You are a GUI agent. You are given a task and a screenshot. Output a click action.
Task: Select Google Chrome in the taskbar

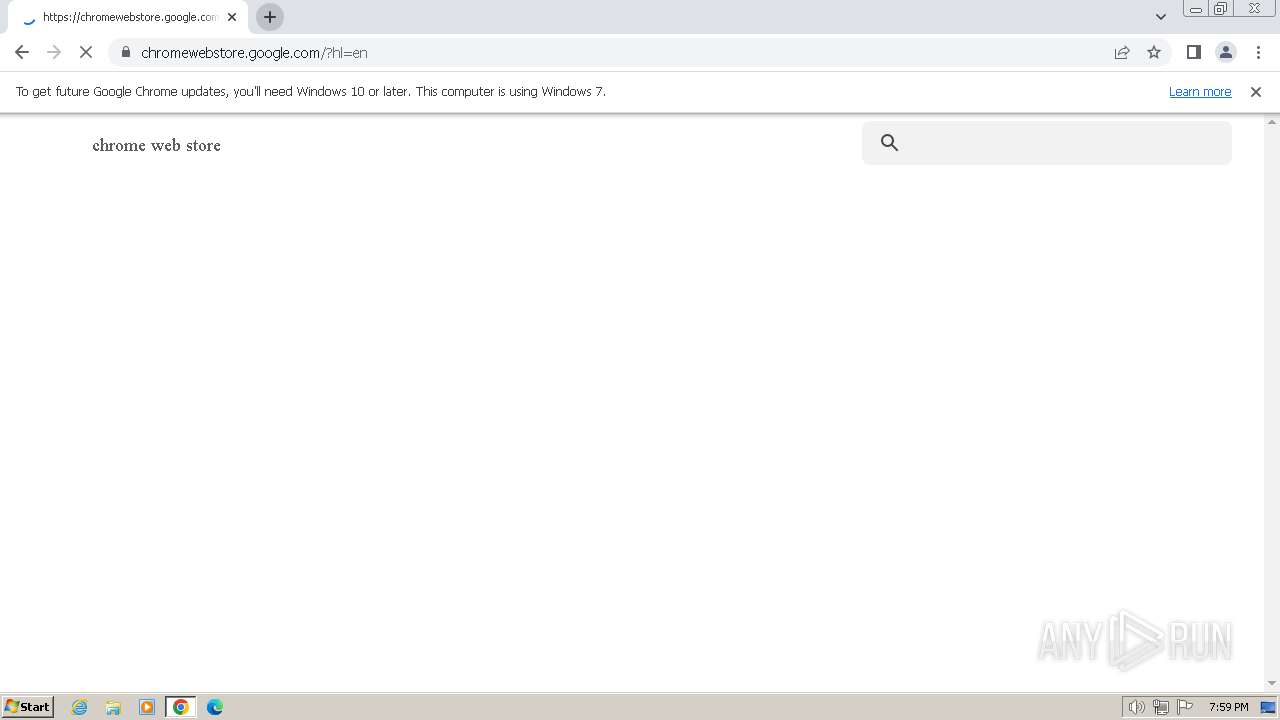tap(181, 707)
